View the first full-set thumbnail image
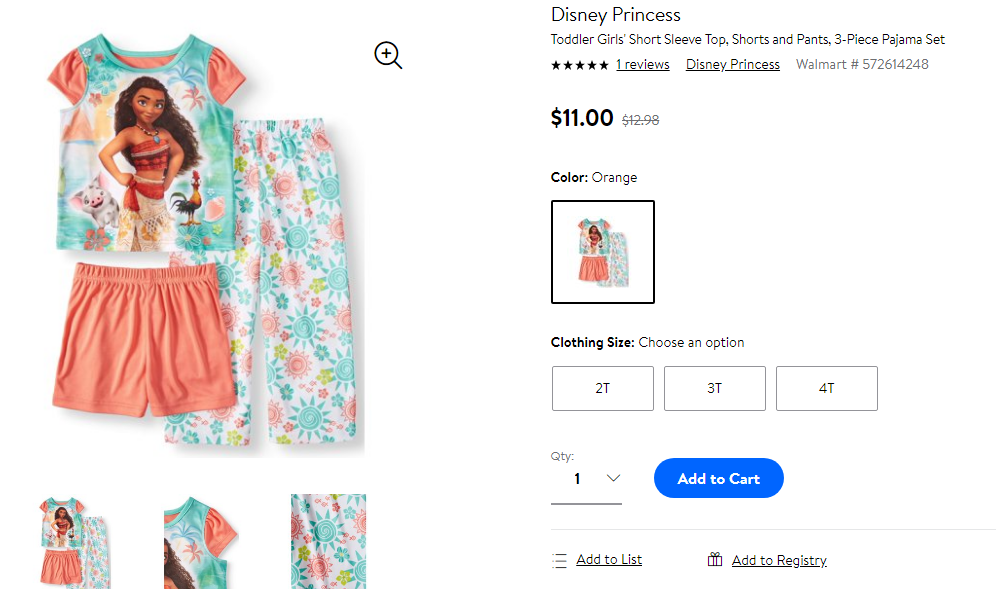Viewport: 996px width, 589px height. click(75, 542)
